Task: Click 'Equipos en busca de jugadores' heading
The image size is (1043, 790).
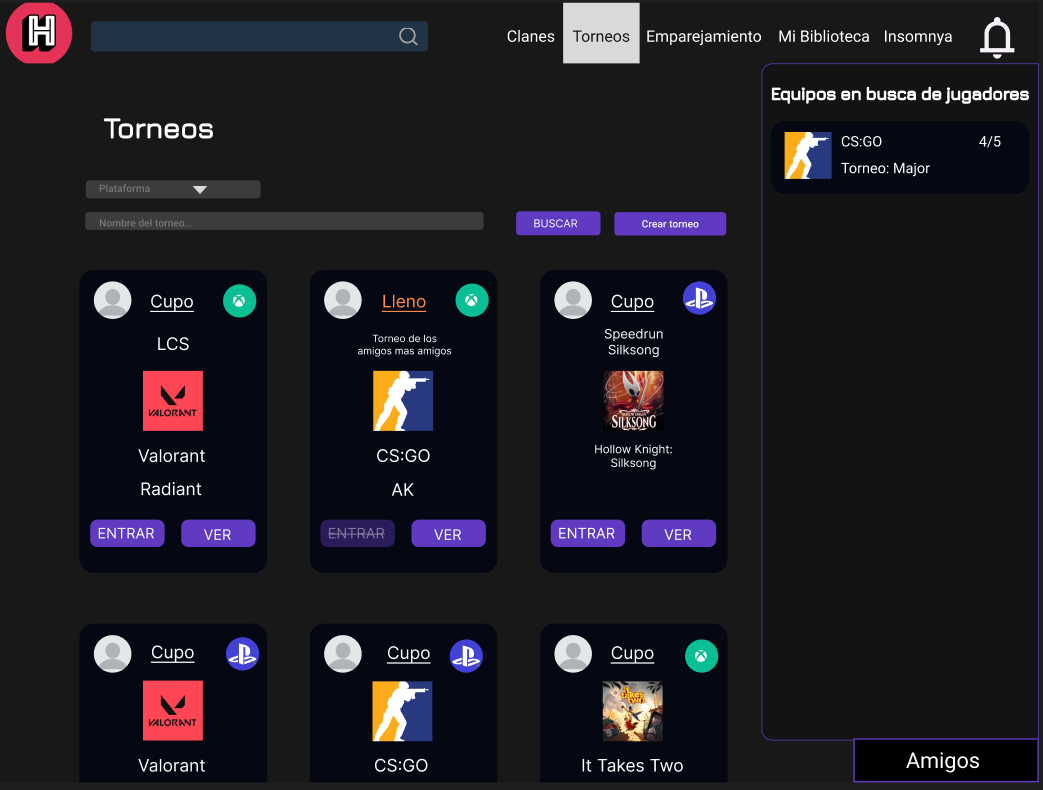Action: coord(899,94)
